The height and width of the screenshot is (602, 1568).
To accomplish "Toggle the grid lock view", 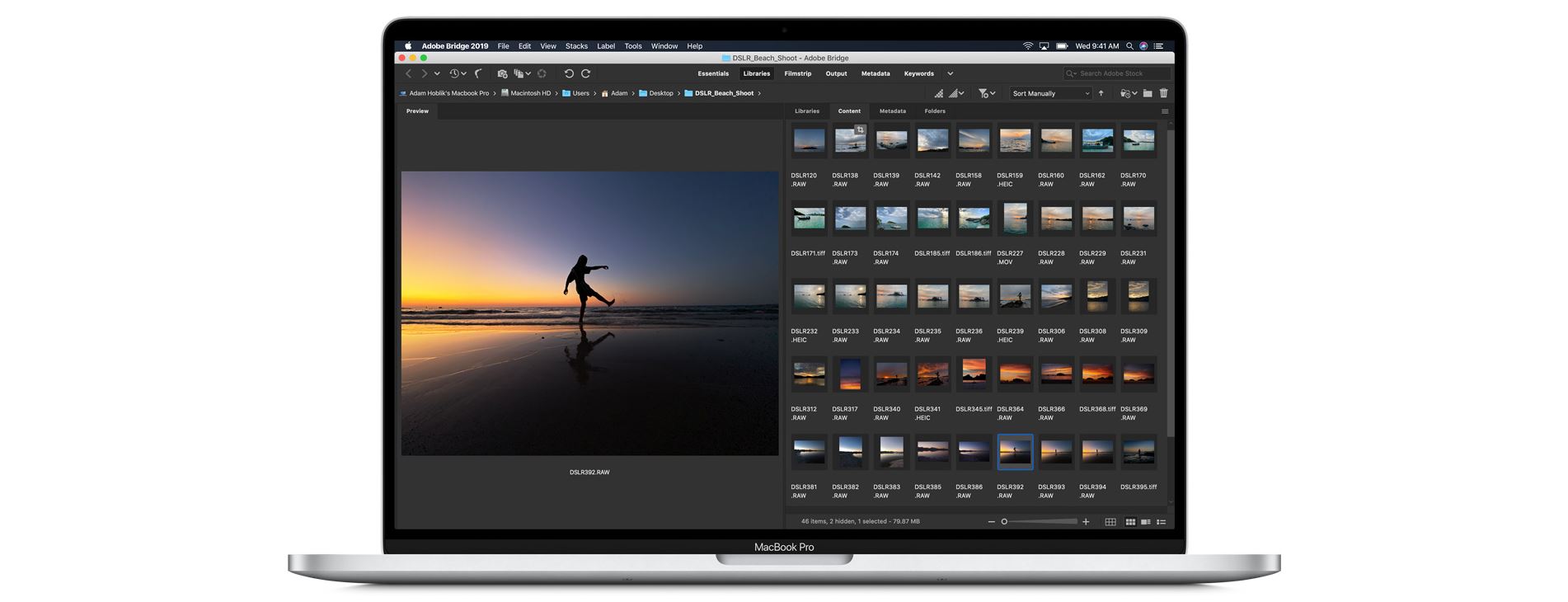I will pyautogui.click(x=1110, y=522).
